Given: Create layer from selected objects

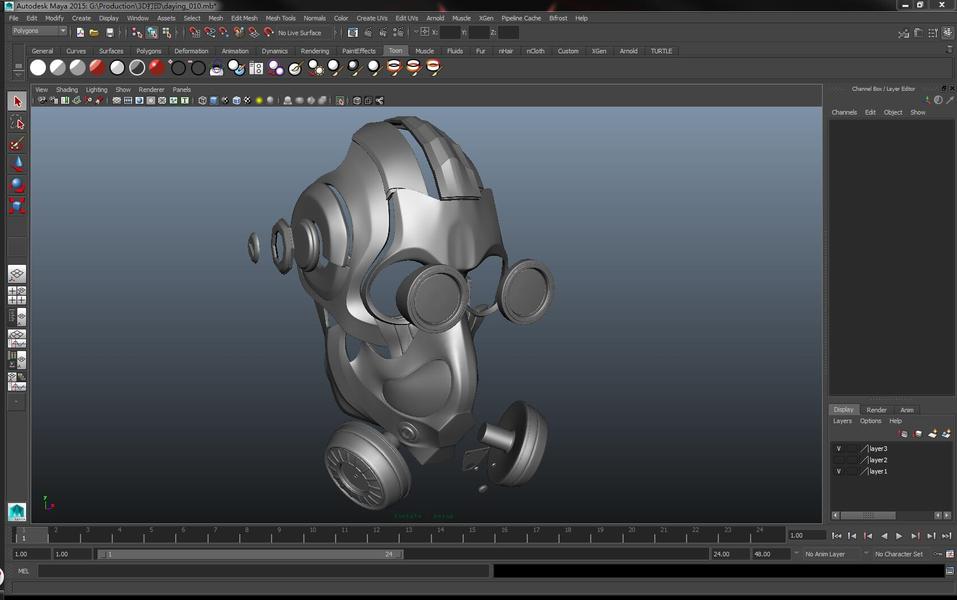Looking at the screenshot, I should click(x=946, y=434).
